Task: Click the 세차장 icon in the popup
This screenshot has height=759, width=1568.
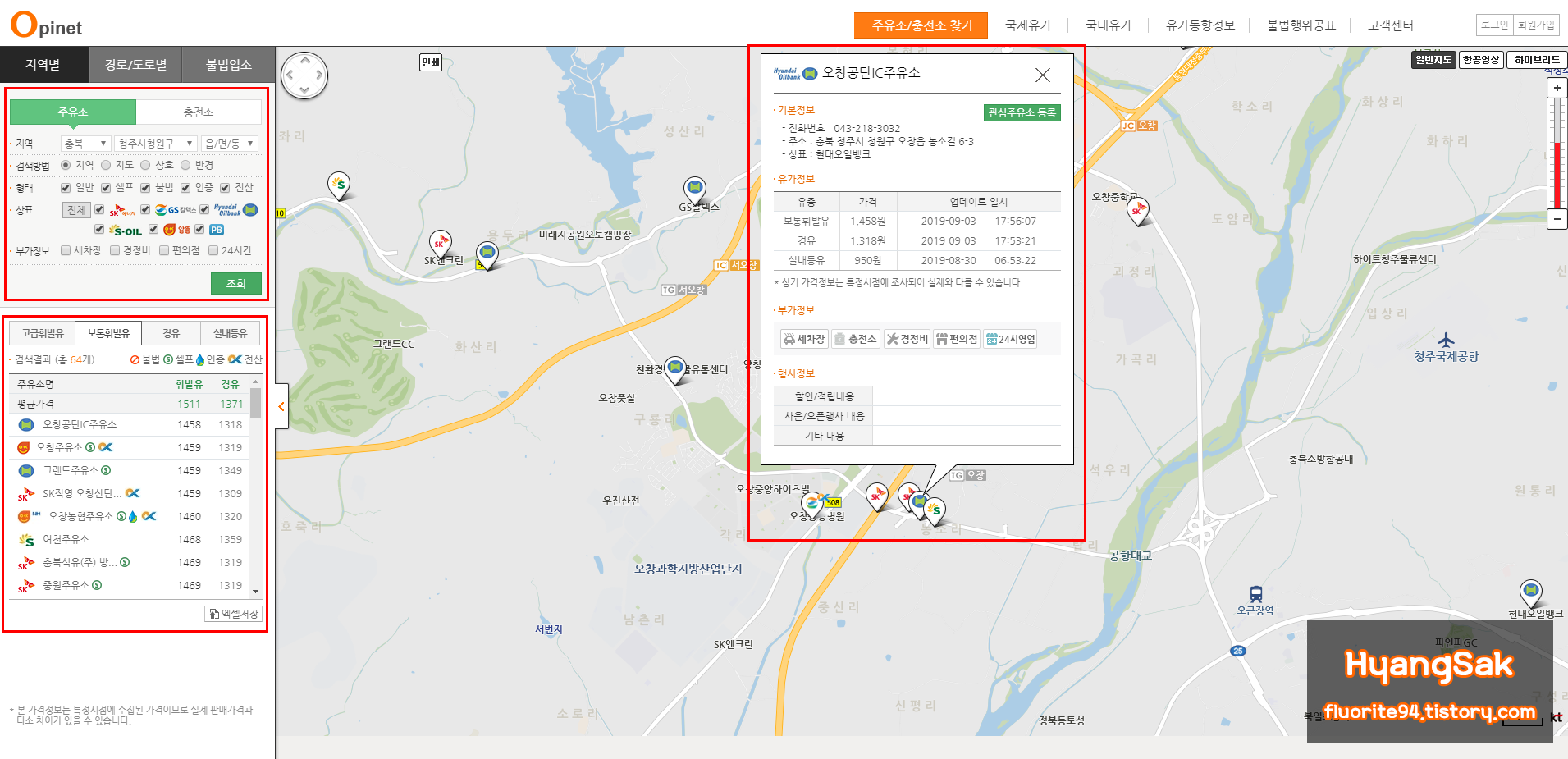Action: click(x=804, y=339)
